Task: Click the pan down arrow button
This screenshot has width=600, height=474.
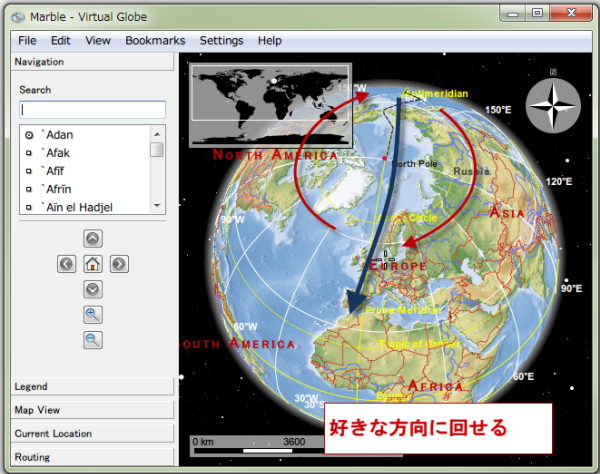Action: coord(92,289)
